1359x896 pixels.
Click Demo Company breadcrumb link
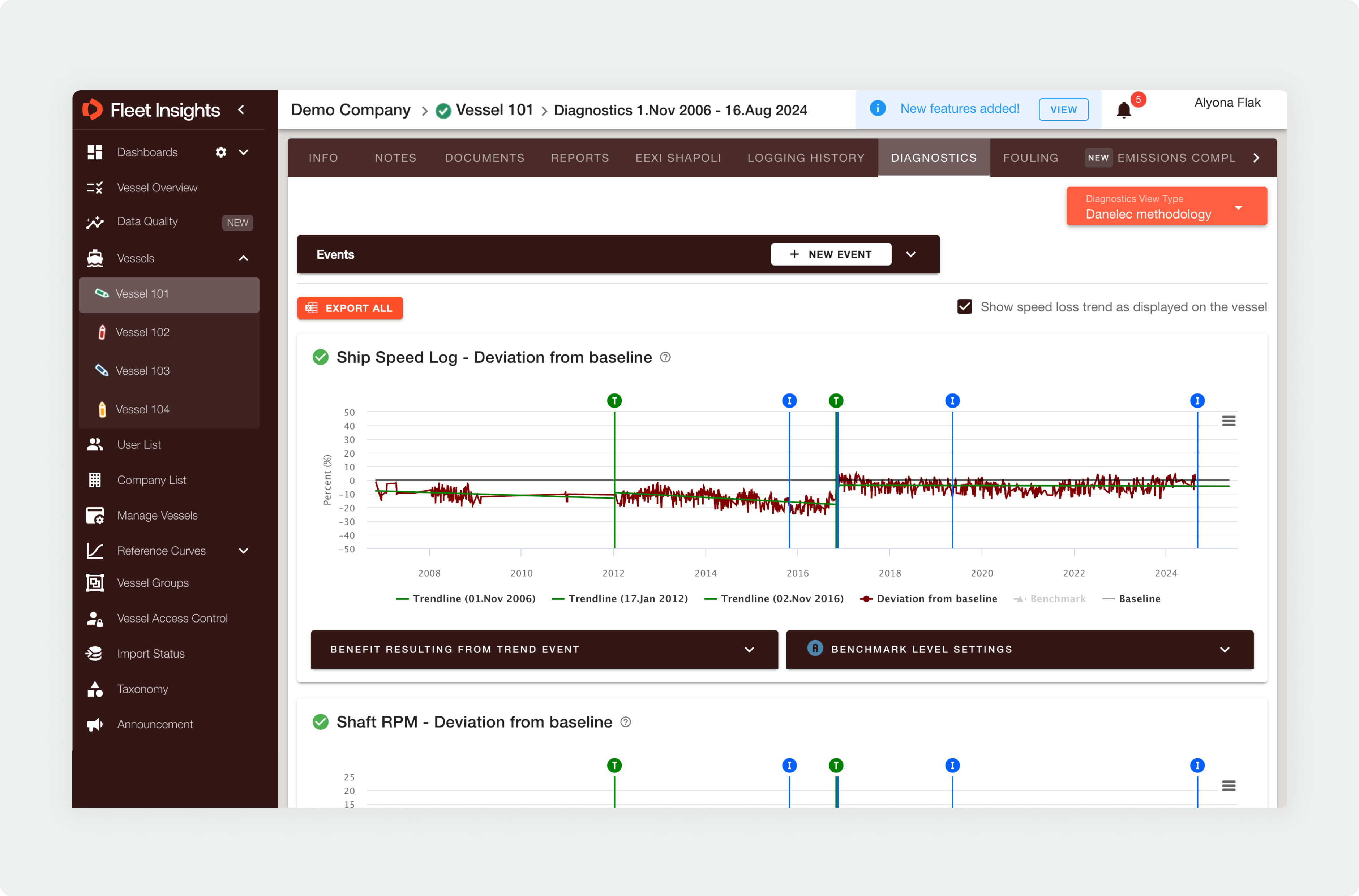click(350, 110)
